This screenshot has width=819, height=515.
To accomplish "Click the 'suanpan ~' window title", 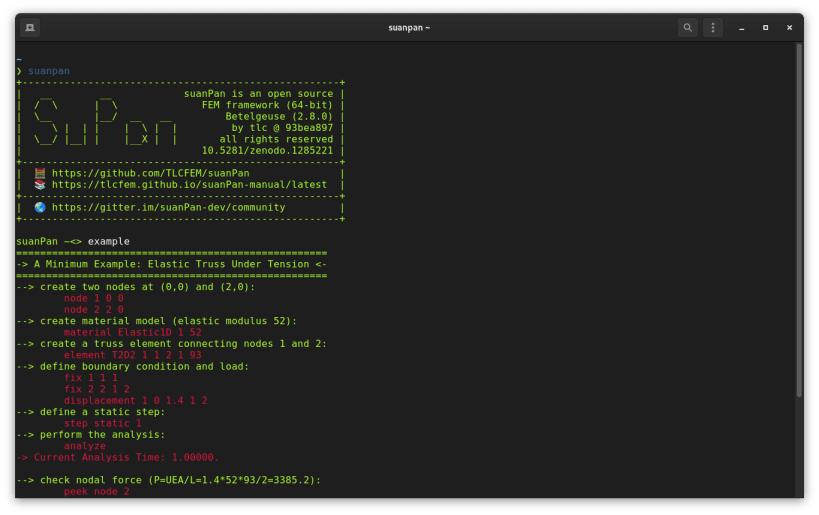I will point(409,28).
